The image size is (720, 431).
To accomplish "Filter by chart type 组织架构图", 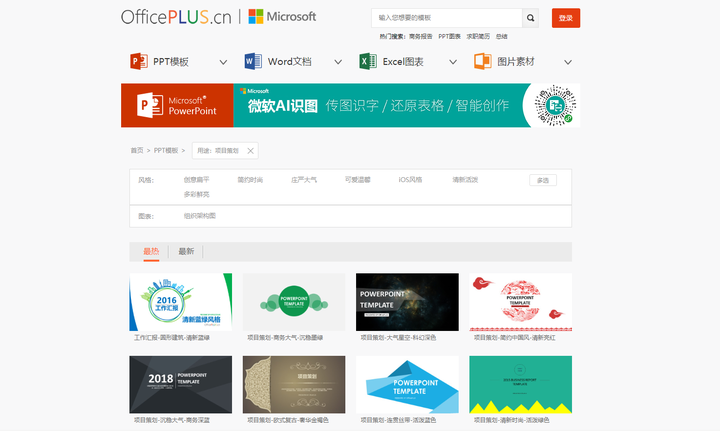I will pyautogui.click(x=200, y=216).
